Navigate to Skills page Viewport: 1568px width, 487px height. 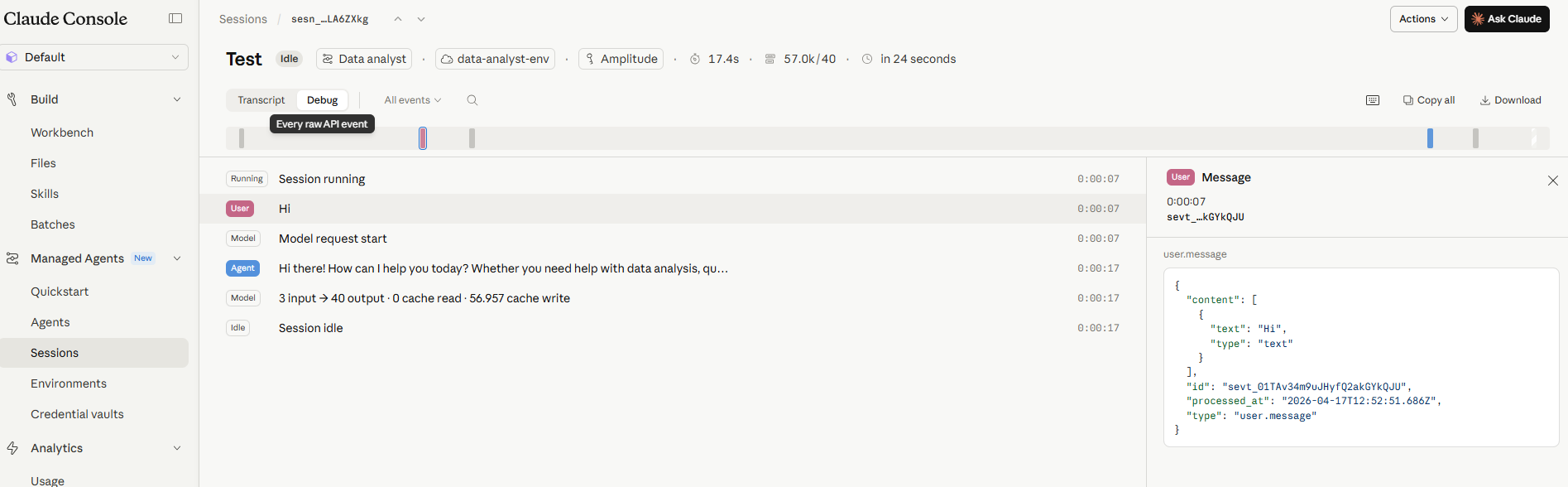(x=45, y=194)
